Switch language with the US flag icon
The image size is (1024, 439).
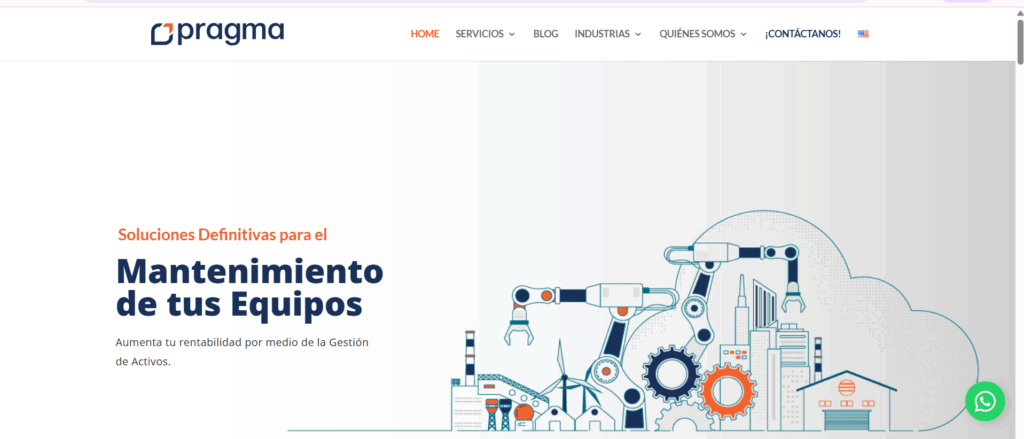863,34
